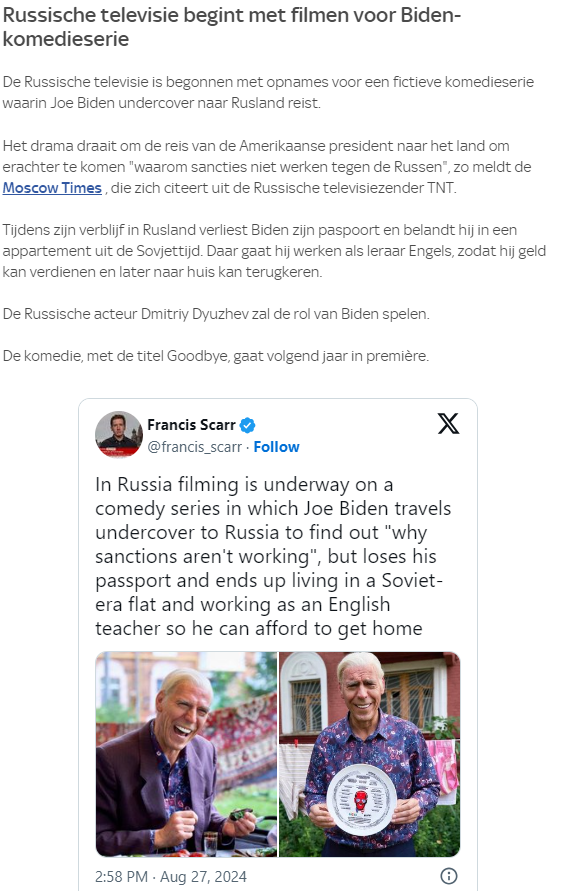
Task: Open the 2:58 PM · Aug 27, 2024 timestamp
Action: pos(171,877)
